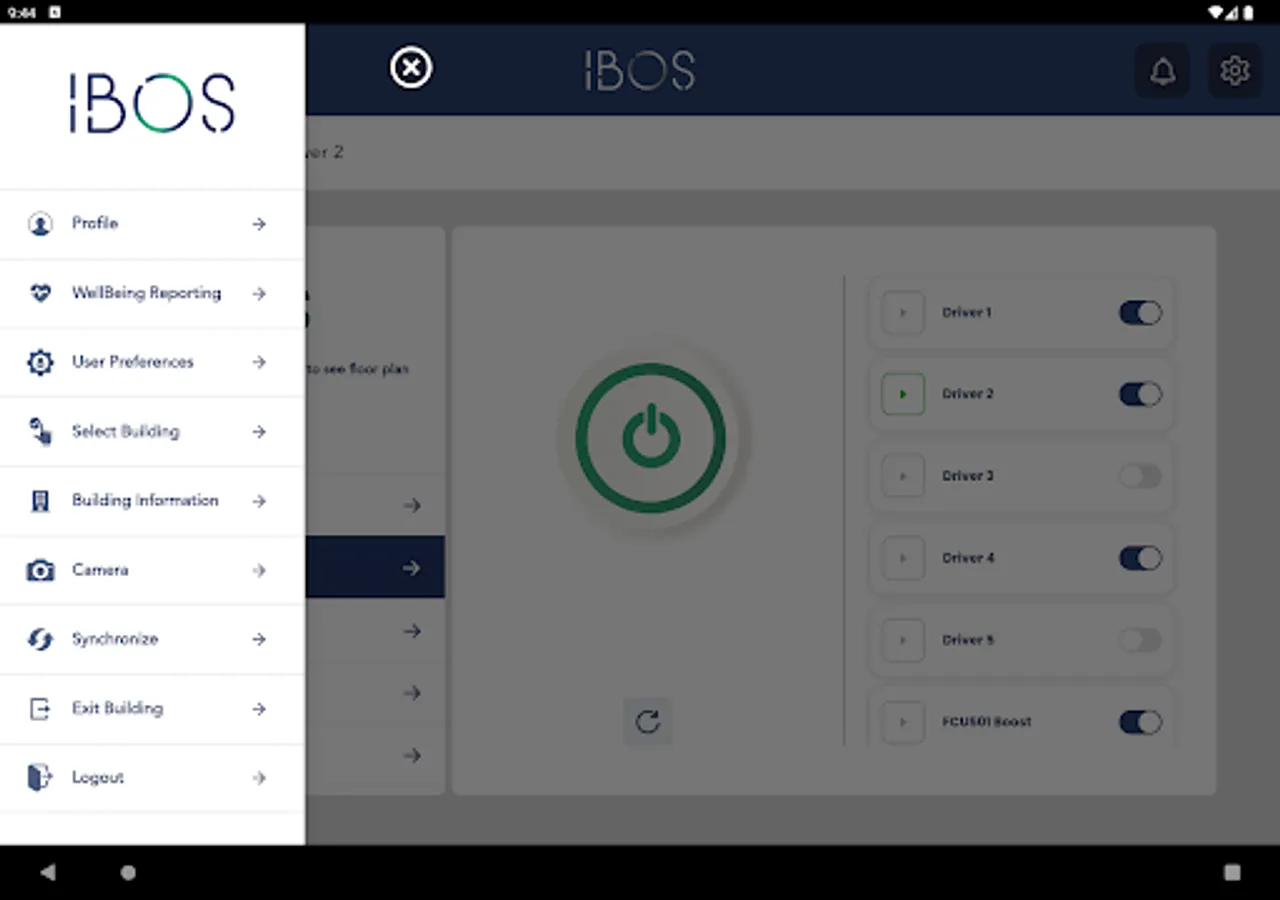1280x900 pixels.
Task: Click the IBOS logo in sidebar
Action: pyautogui.click(x=152, y=103)
